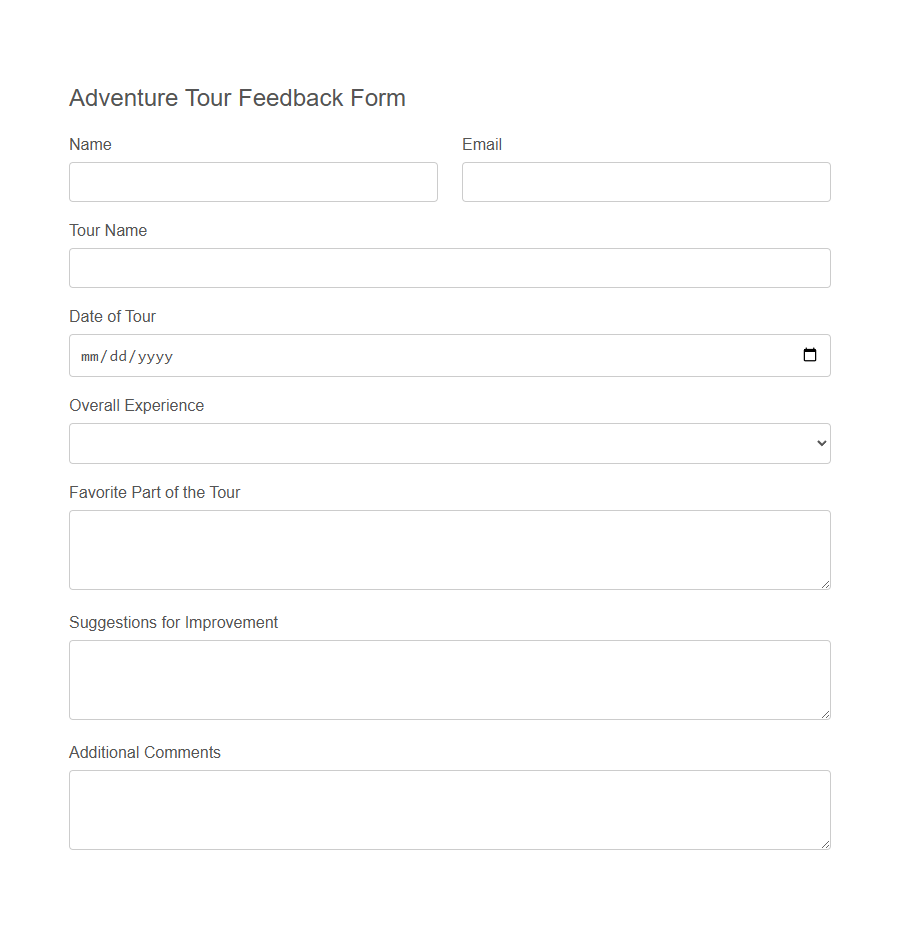Click the Name input field
The height and width of the screenshot is (938, 900).
pyautogui.click(x=253, y=182)
